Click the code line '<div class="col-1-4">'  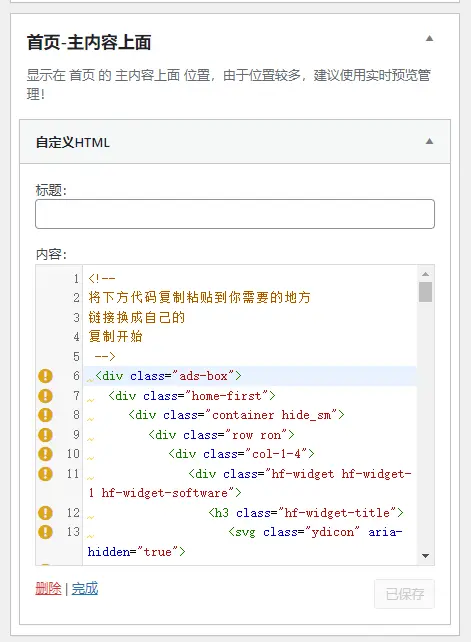click(241, 454)
